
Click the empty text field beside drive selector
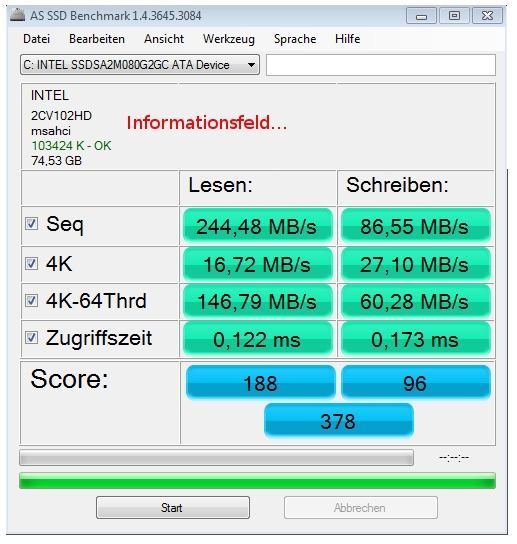pos(381,65)
